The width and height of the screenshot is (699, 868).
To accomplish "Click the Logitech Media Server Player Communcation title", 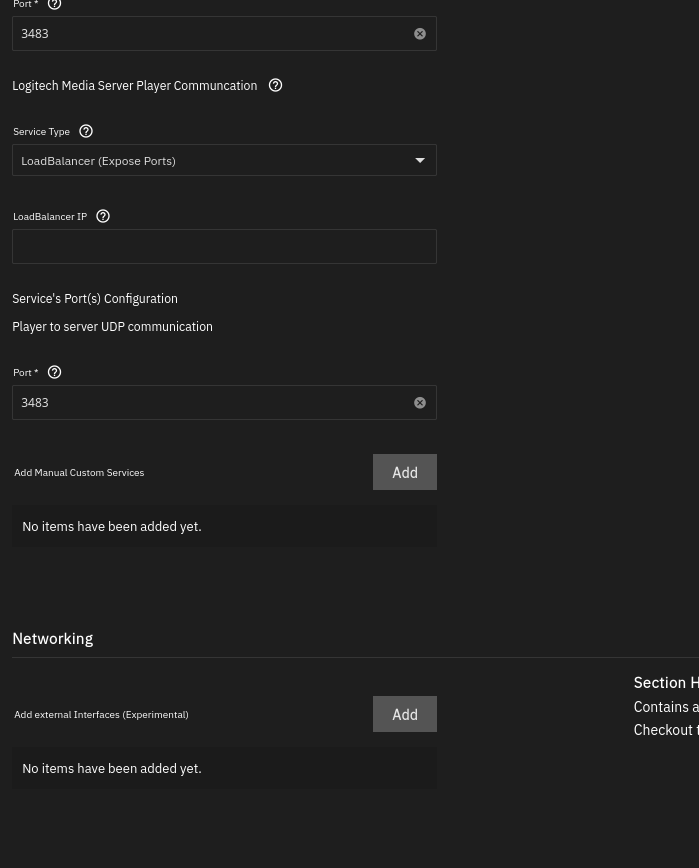I will (134, 86).
